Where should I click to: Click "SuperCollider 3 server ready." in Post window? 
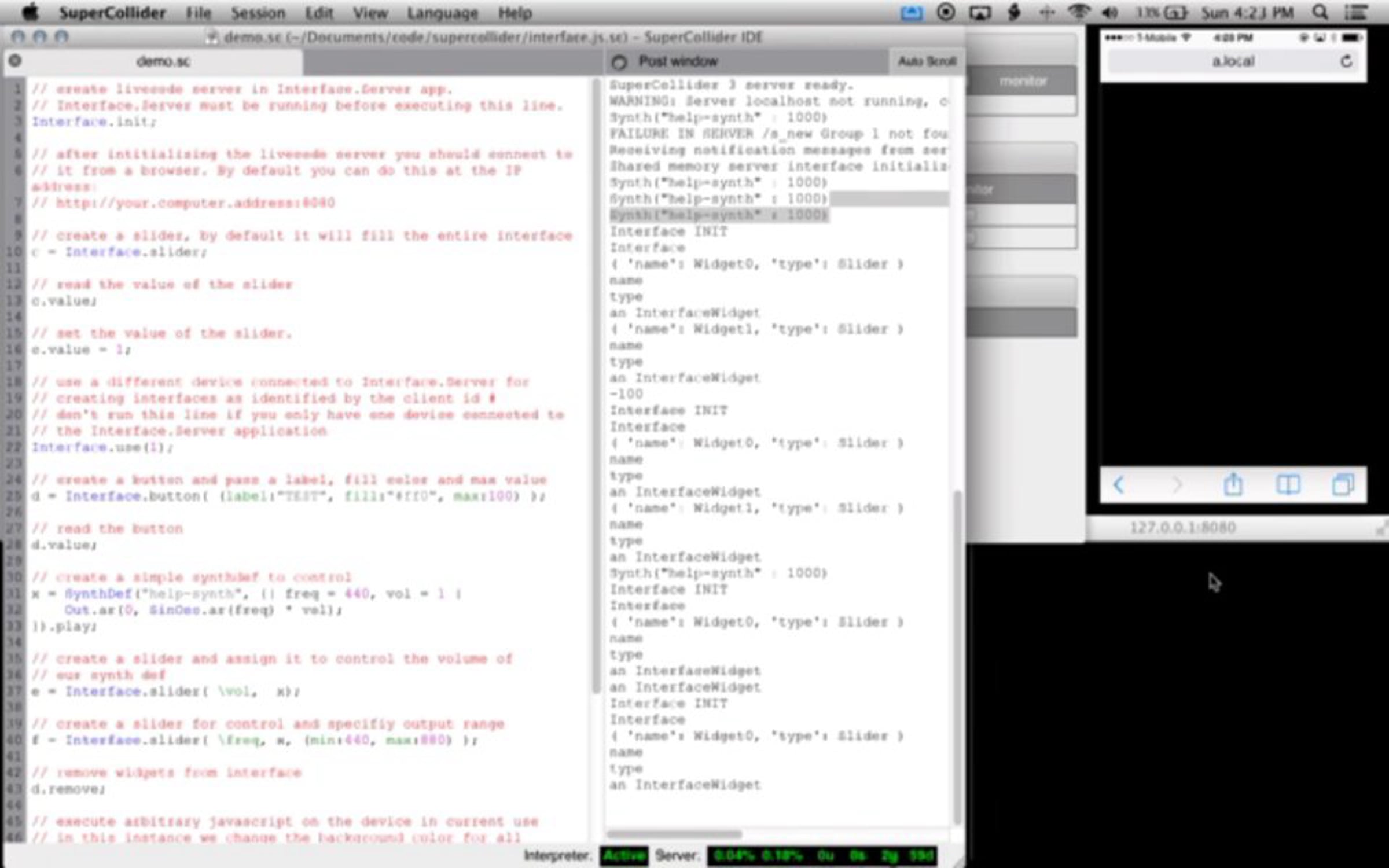pyautogui.click(x=732, y=85)
